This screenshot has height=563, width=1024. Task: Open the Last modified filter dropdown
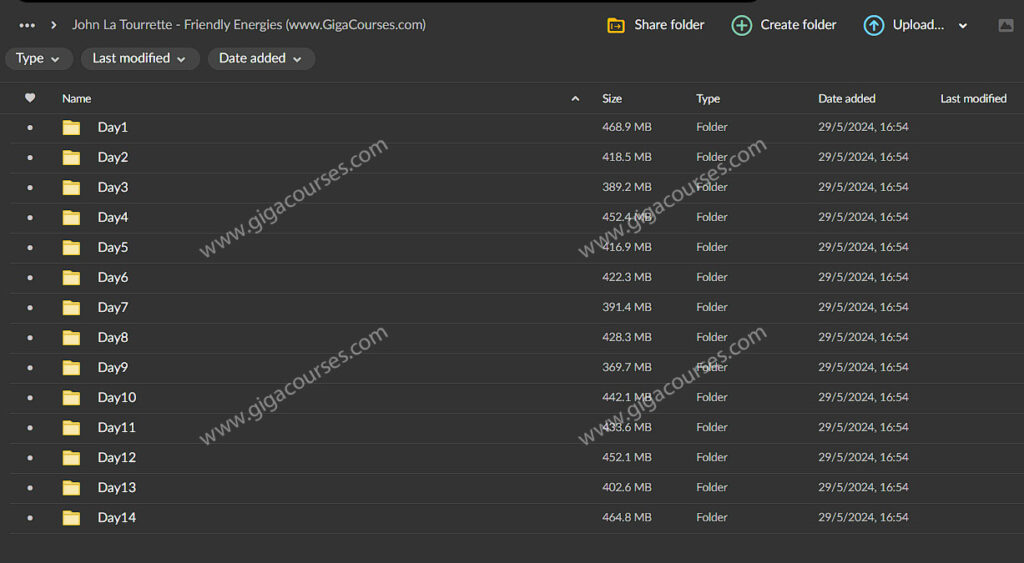(x=139, y=59)
